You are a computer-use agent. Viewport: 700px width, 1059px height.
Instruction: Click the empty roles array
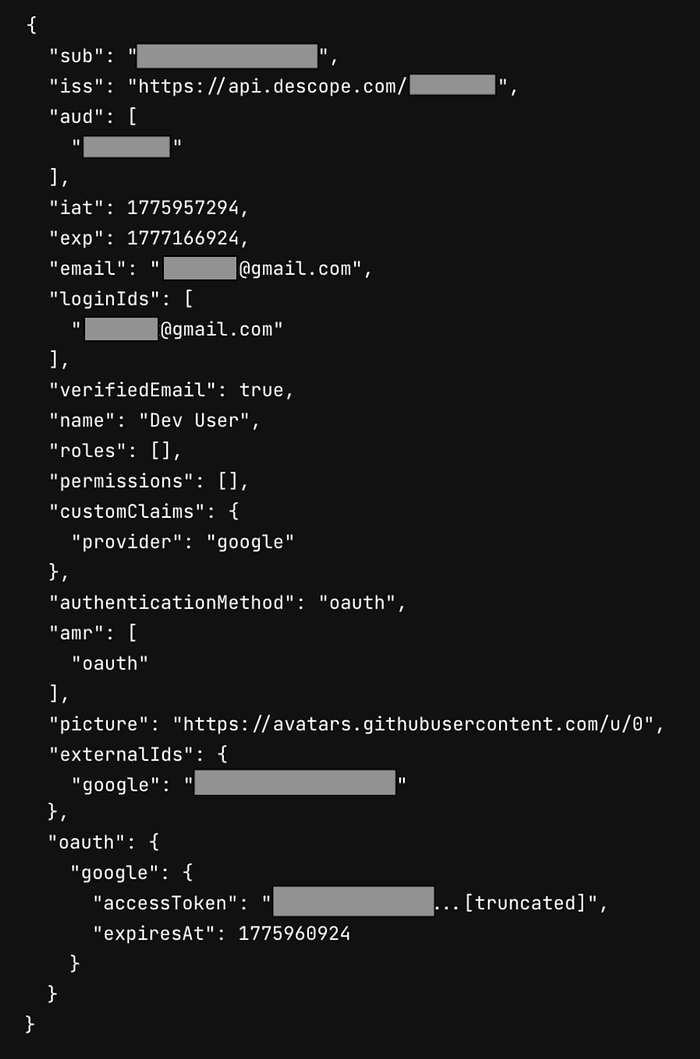pyautogui.click(x=159, y=450)
